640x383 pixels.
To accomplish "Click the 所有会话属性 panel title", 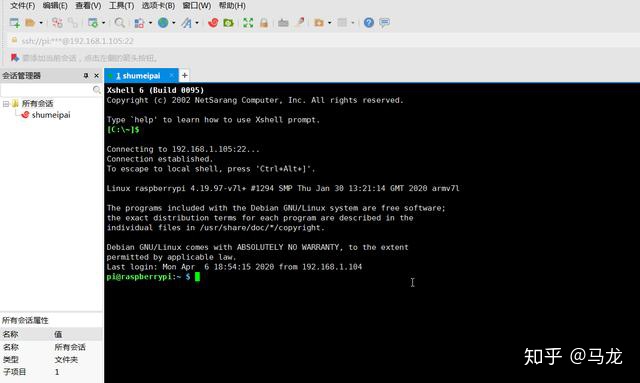I will tap(25, 321).
